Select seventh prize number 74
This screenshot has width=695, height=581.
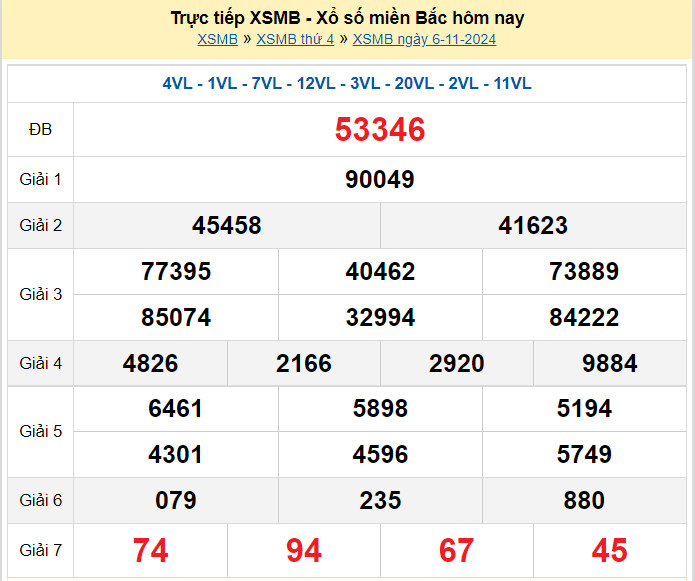[x=150, y=550]
